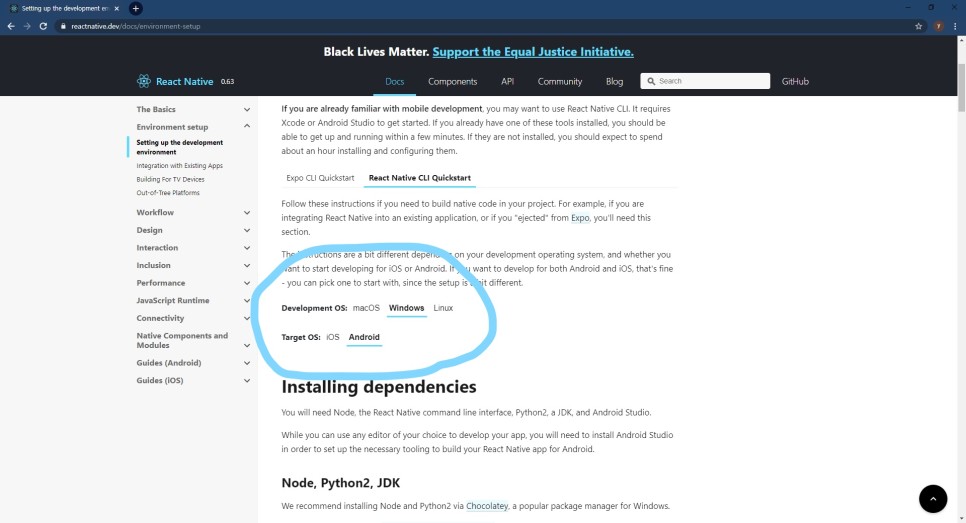
Task: Open the Docs navigation tab
Action: pyautogui.click(x=394, y=81)
